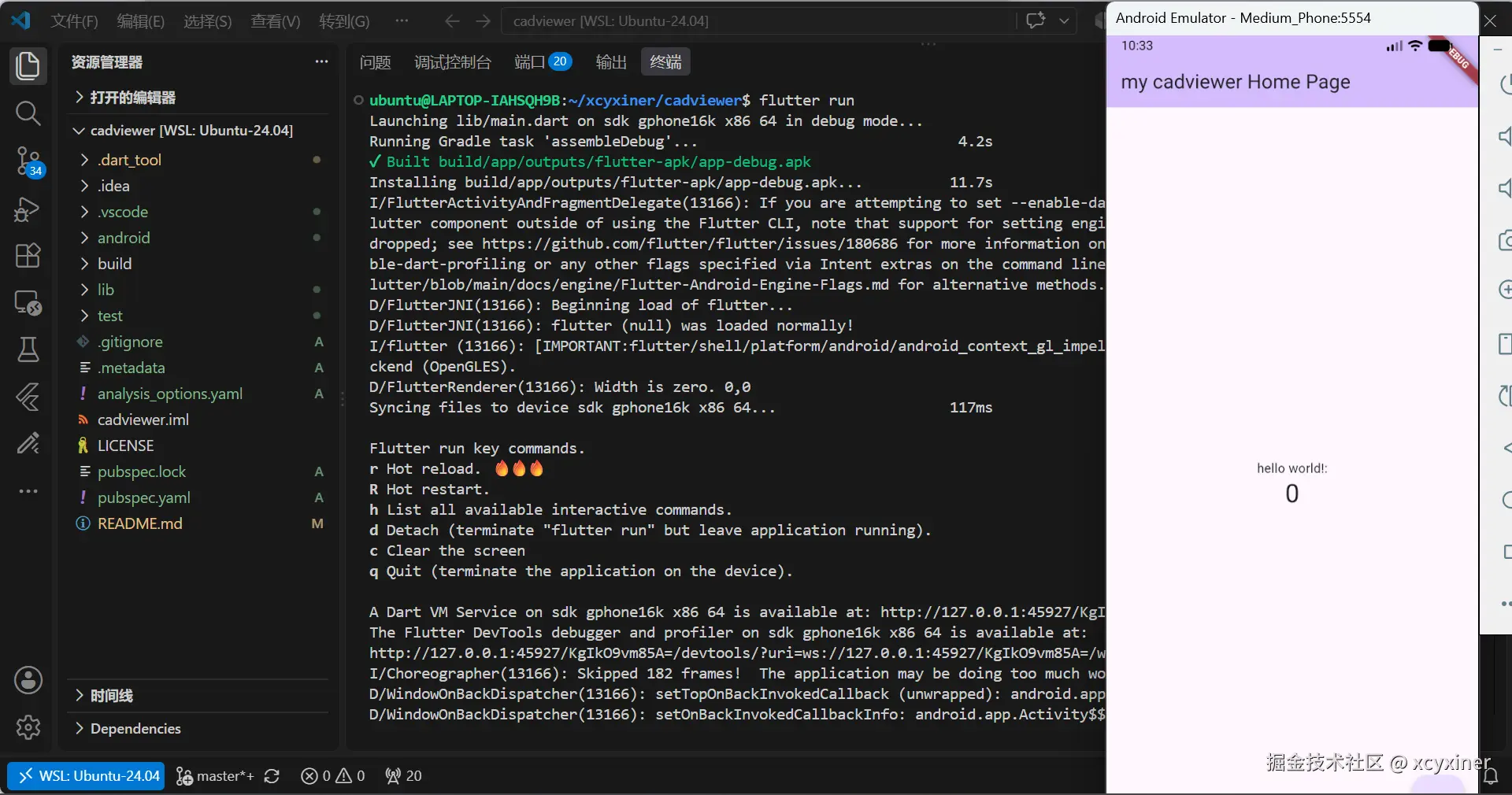Open the Accounts menu icon
Image resolution: width=1512 pixels, height=795 pixels.
28,680
